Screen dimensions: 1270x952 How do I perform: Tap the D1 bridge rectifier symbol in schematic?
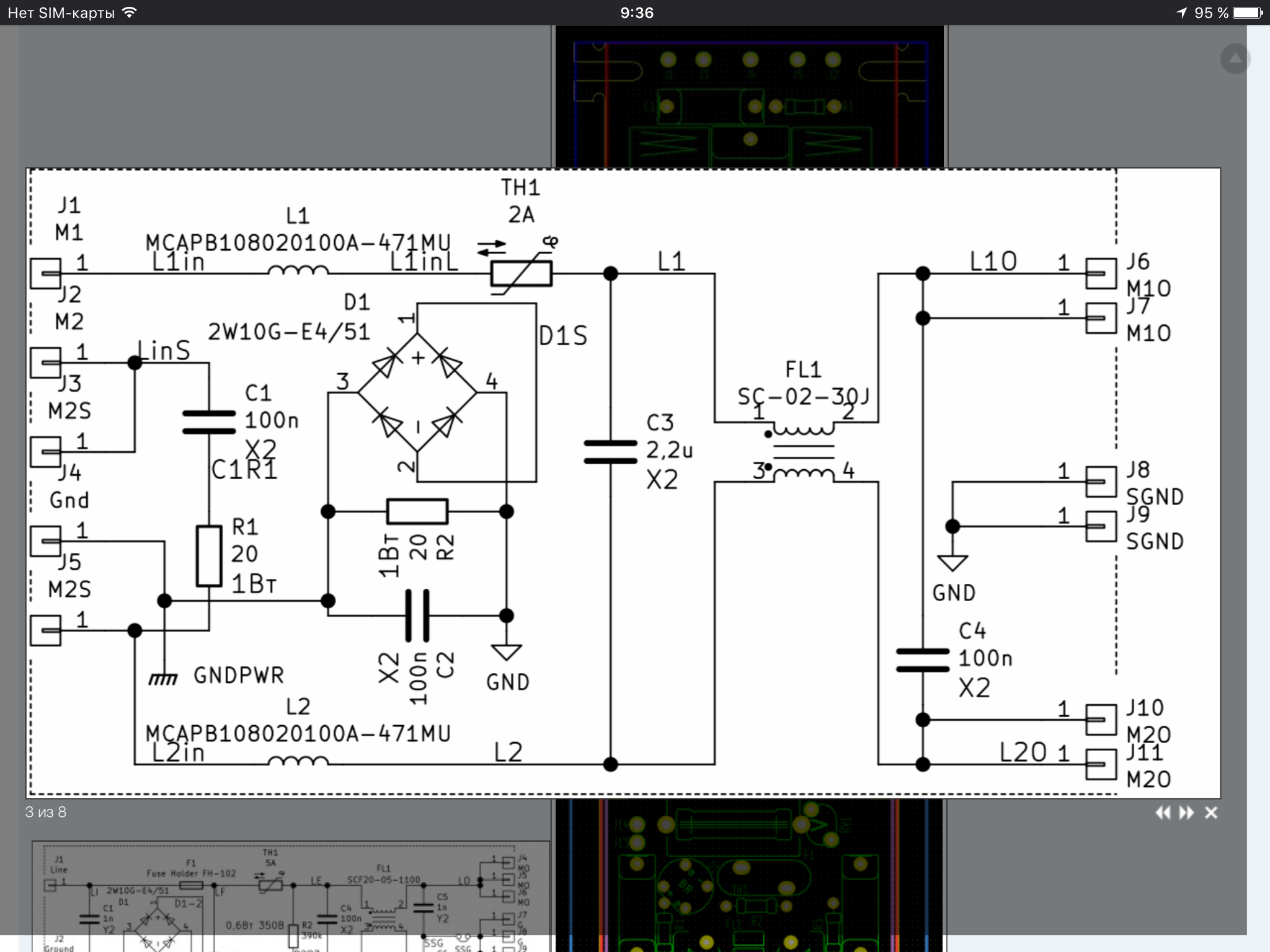(417, 392)
